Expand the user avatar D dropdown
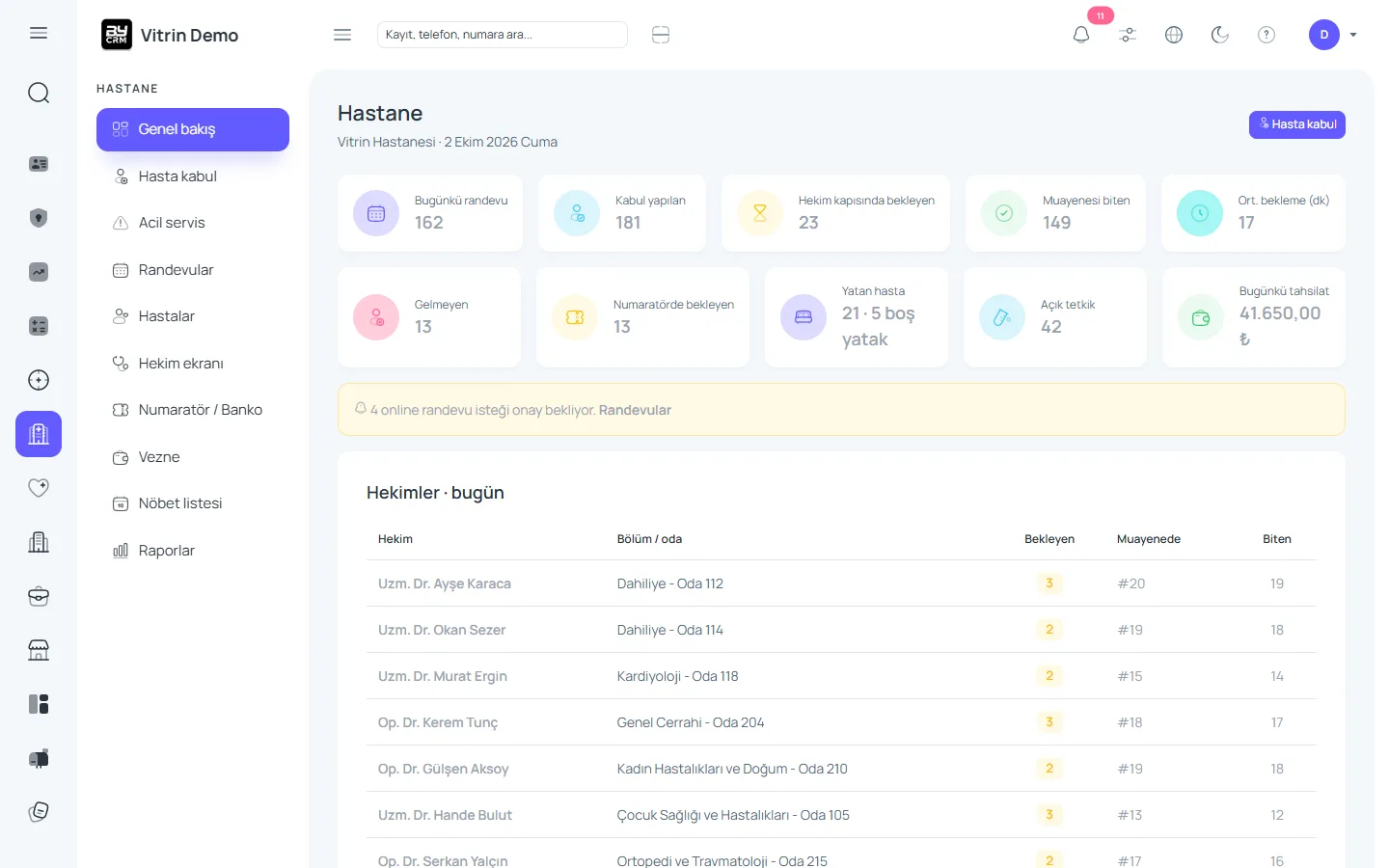This screenshot has width=1389, height=868. click(1333, 35)
